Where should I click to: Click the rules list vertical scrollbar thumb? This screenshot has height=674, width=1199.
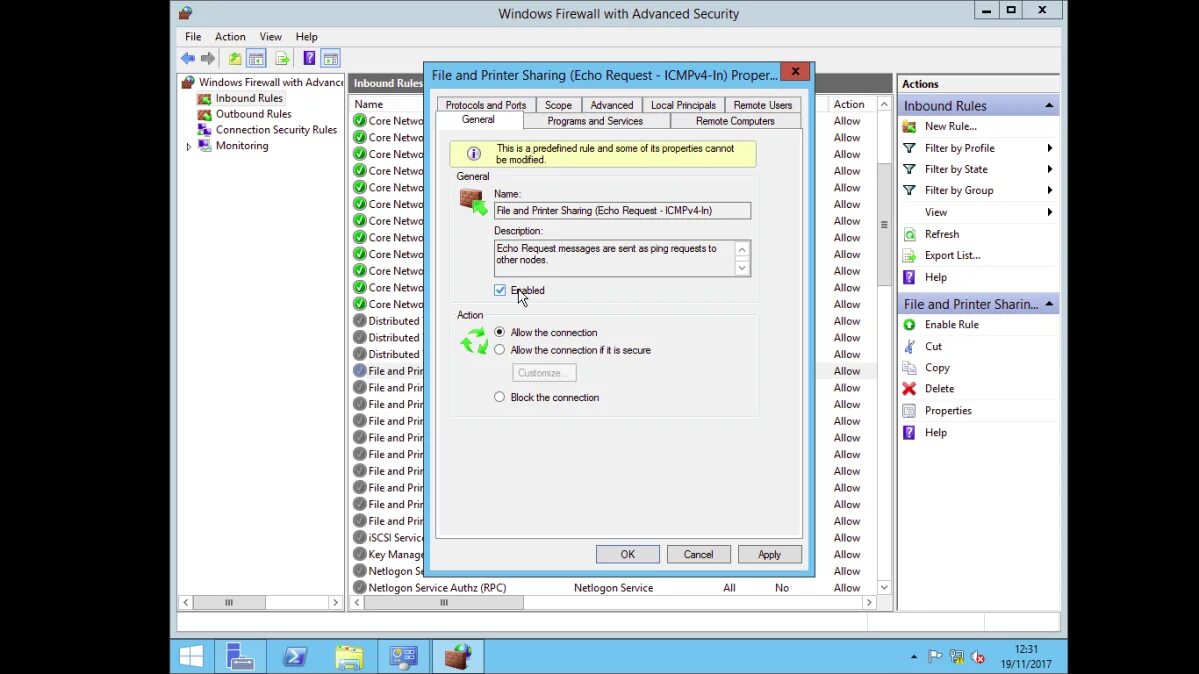(884, 225)
